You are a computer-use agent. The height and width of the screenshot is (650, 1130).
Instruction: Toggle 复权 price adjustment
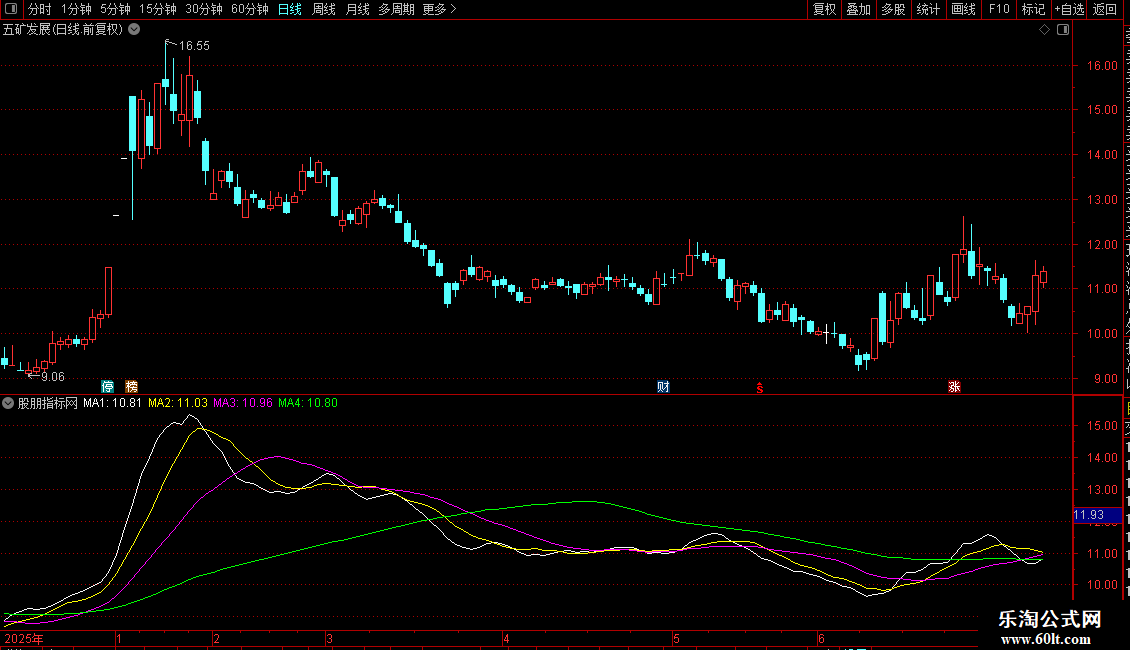point(824,9)
